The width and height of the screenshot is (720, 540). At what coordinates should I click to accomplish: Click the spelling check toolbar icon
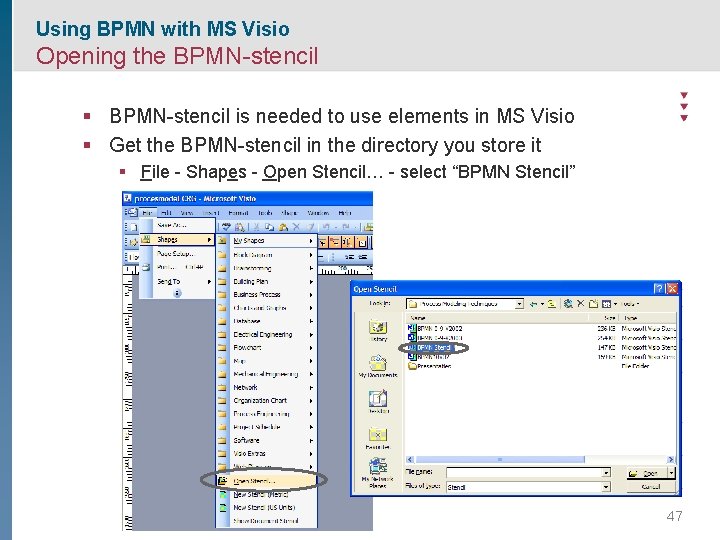coord(226,227)
